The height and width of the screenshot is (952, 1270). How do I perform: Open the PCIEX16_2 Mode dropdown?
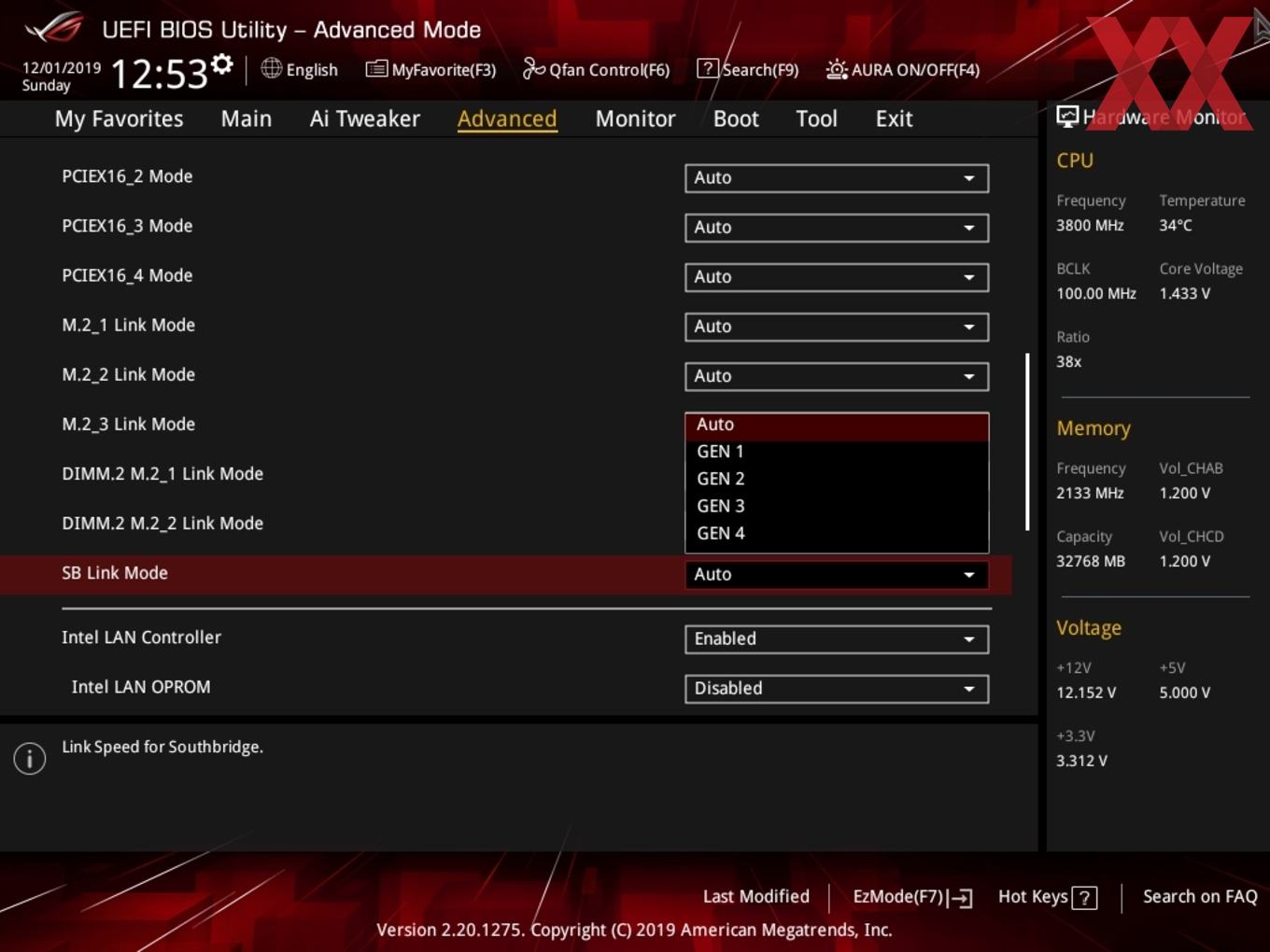[x=837, y=177]
